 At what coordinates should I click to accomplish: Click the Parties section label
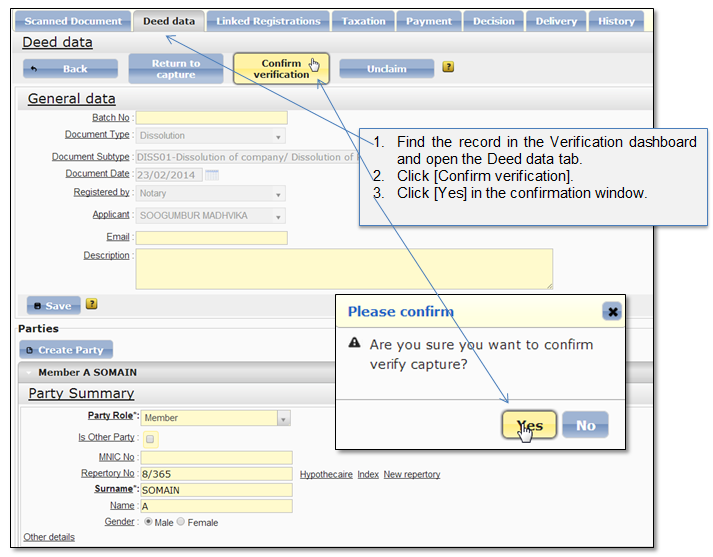38,328
